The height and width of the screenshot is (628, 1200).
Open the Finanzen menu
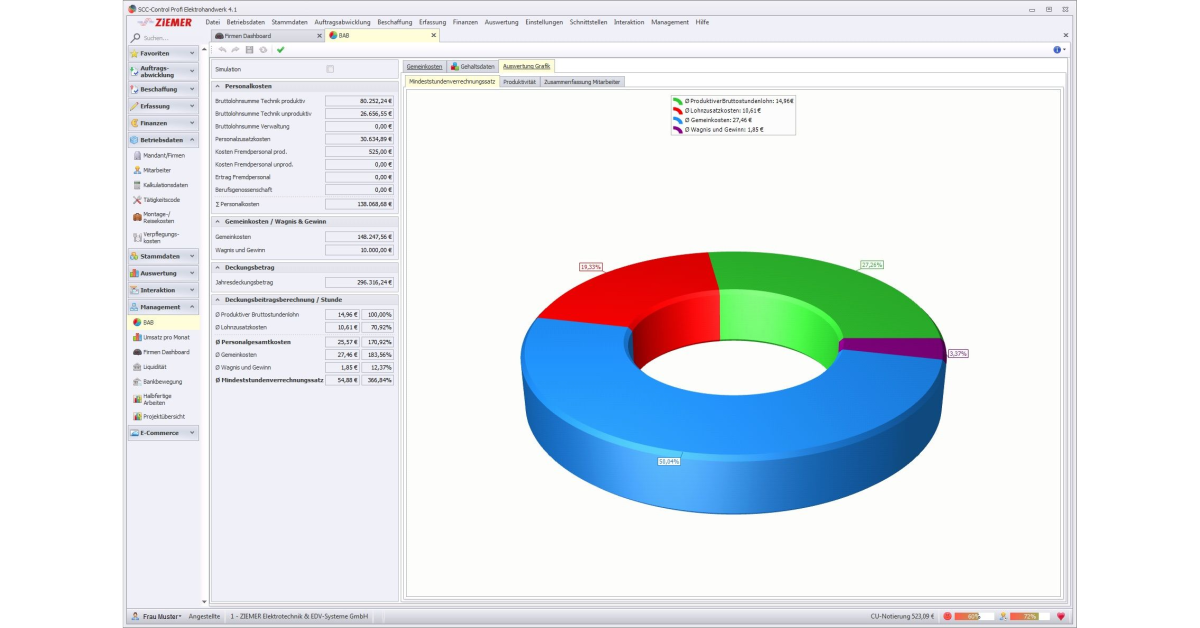(465, 22)
